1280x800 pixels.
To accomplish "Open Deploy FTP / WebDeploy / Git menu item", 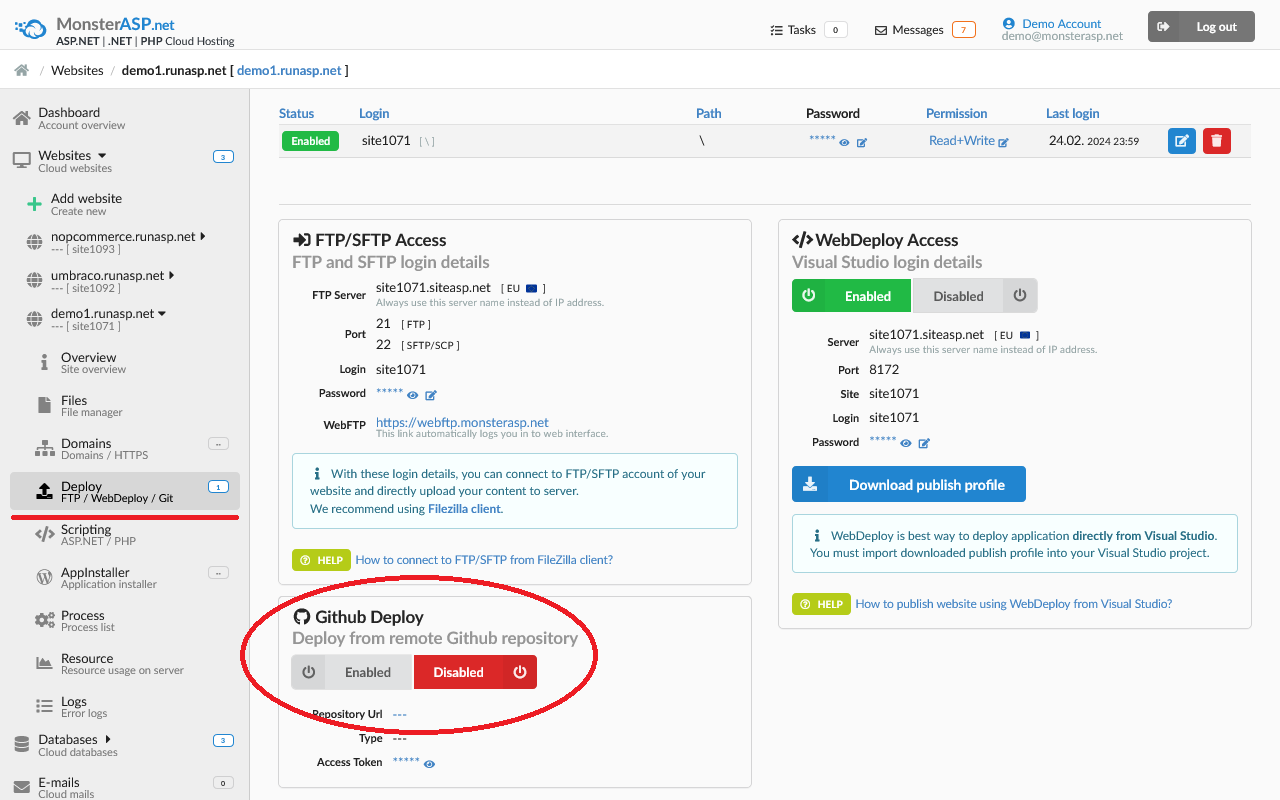I will click(x=125, y=491).
